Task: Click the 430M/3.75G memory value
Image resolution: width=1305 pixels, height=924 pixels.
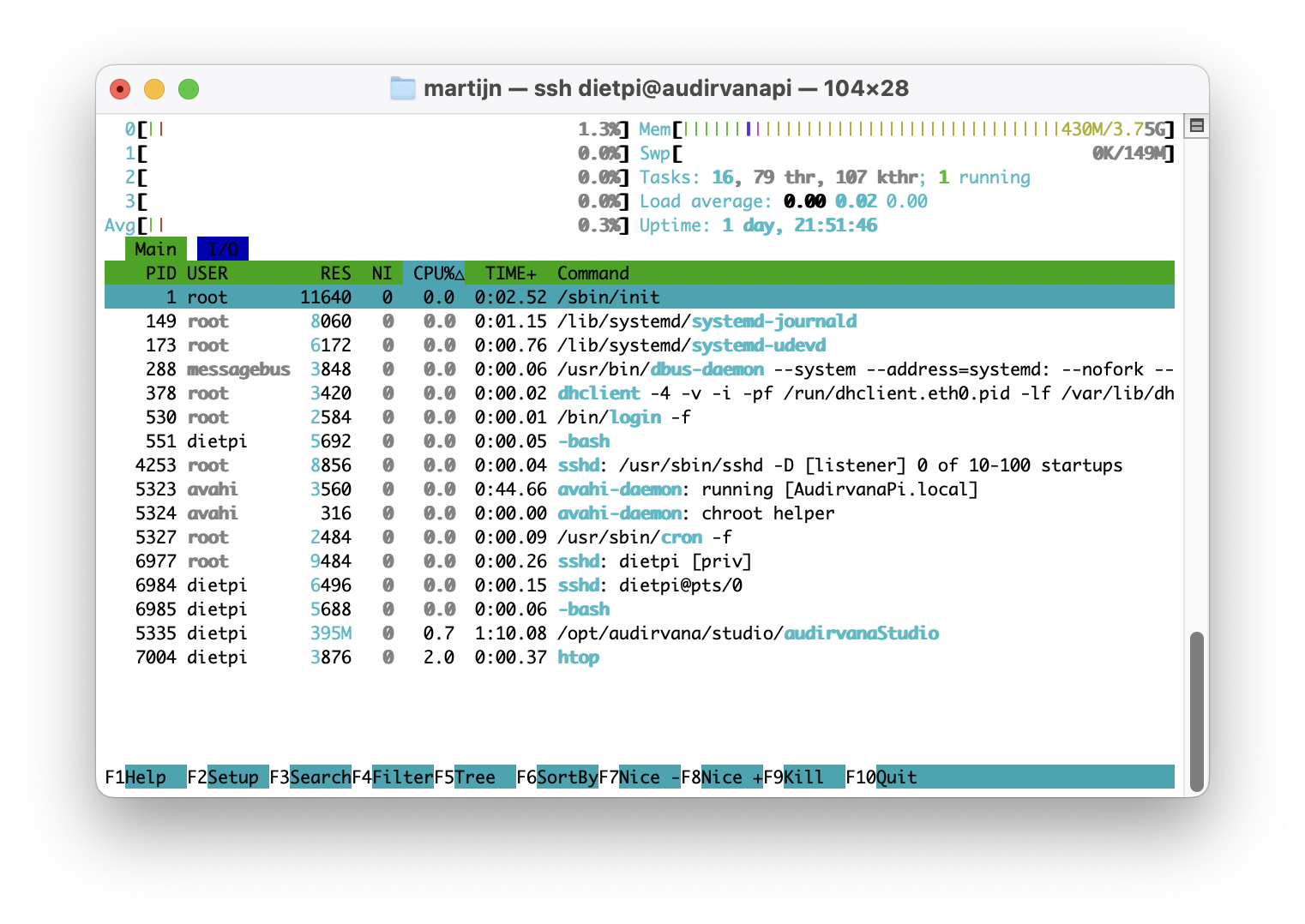Action: point(1112,129)
